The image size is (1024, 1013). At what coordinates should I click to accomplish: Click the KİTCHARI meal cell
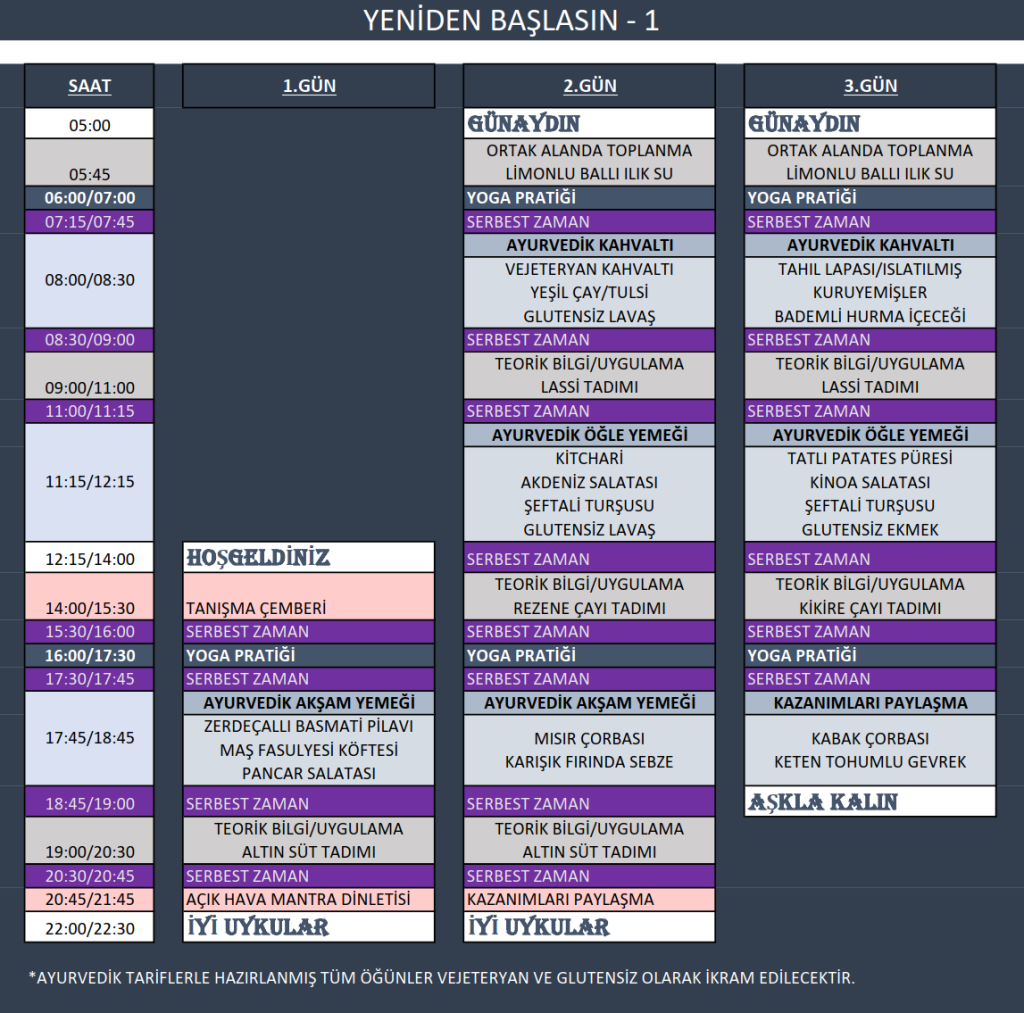[589, 459]
